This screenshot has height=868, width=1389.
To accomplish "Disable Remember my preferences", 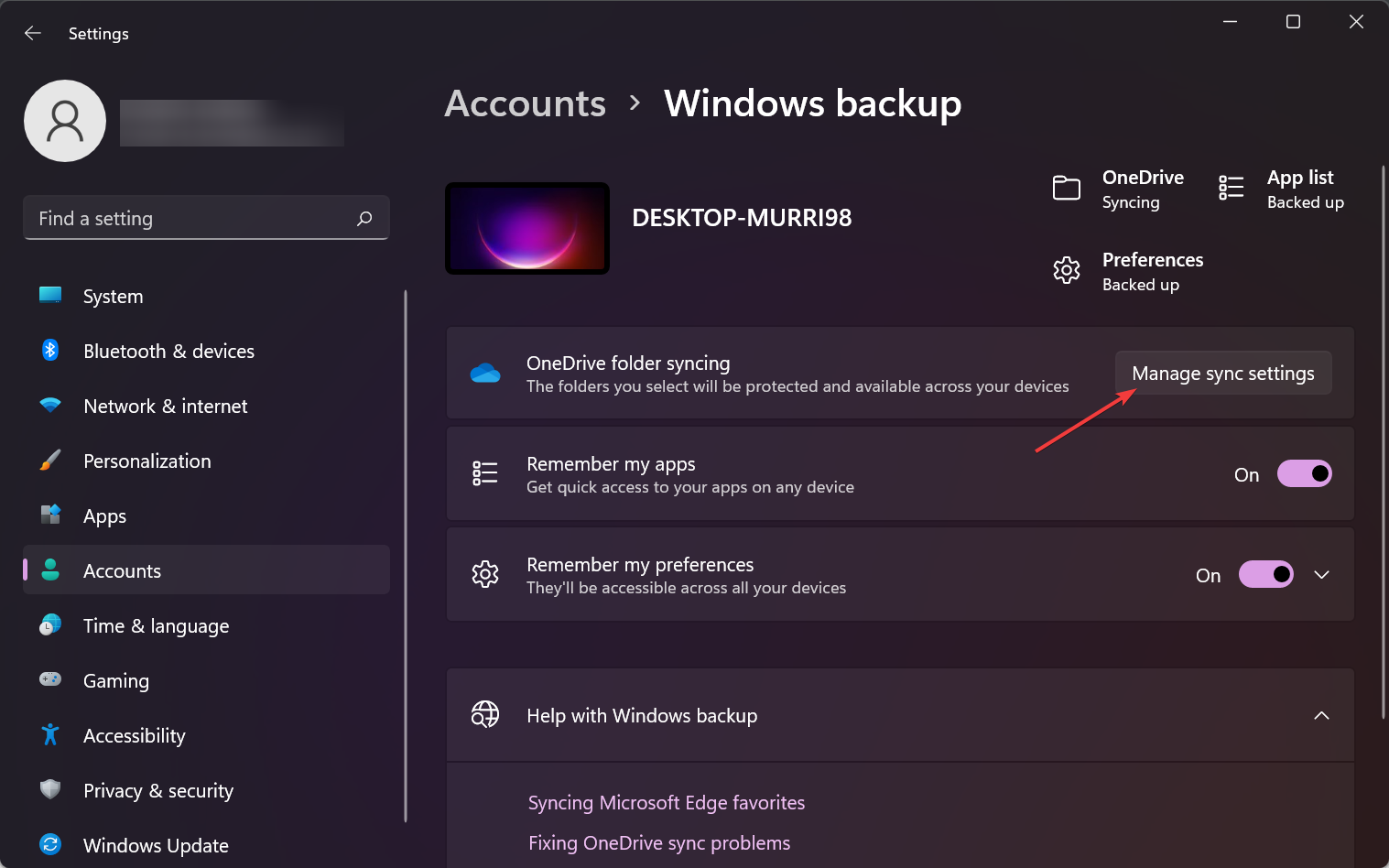I will 1266,574.
